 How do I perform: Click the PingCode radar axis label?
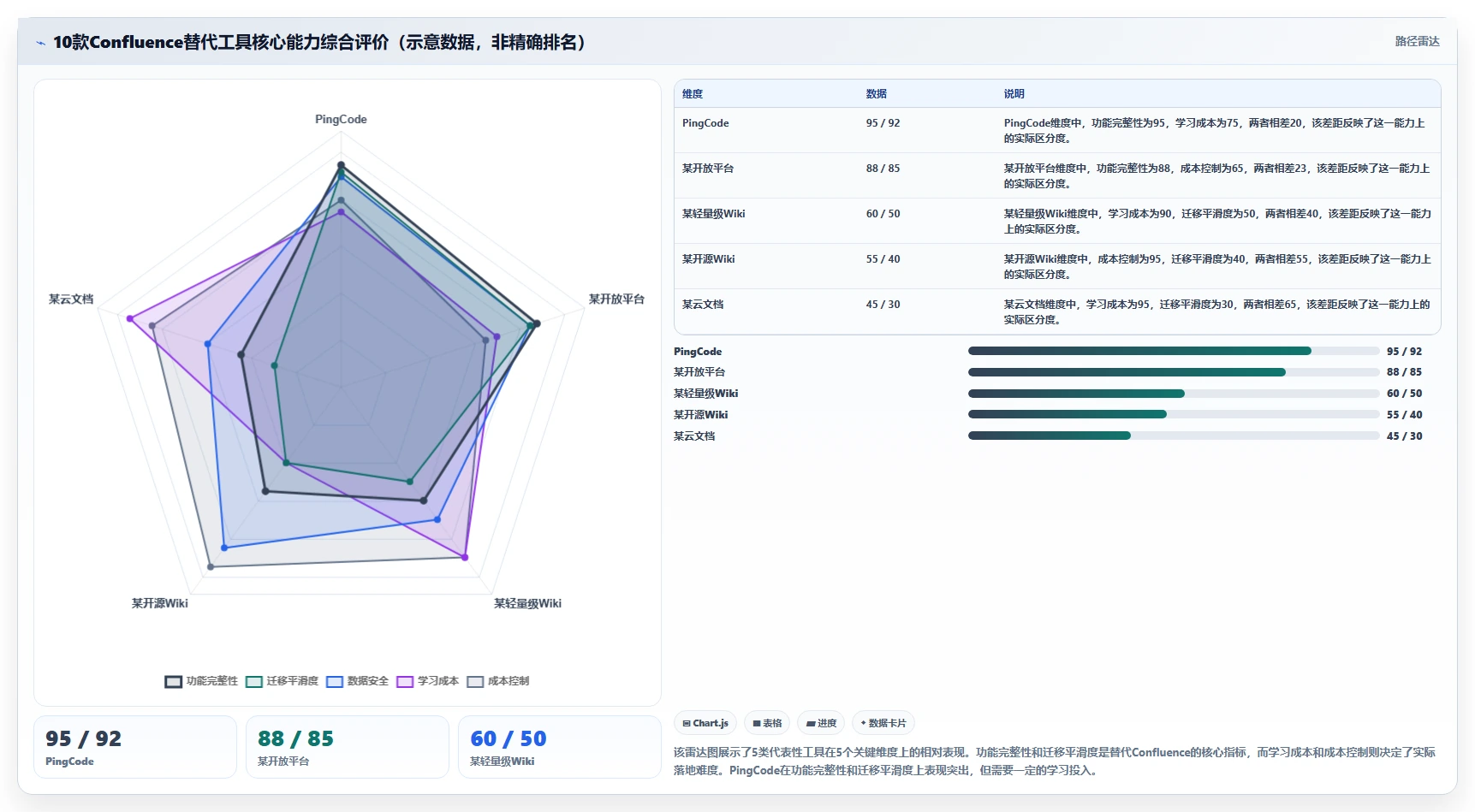click(341, 120)
